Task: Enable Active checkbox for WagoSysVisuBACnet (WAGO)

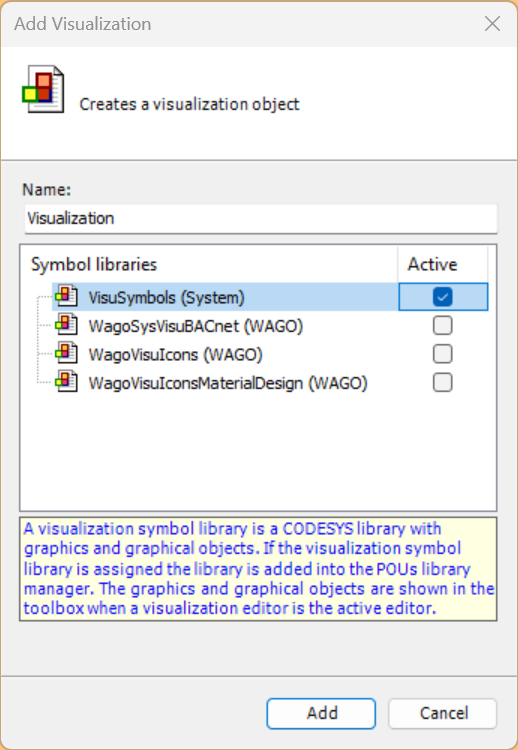Action: click(442, 325)
